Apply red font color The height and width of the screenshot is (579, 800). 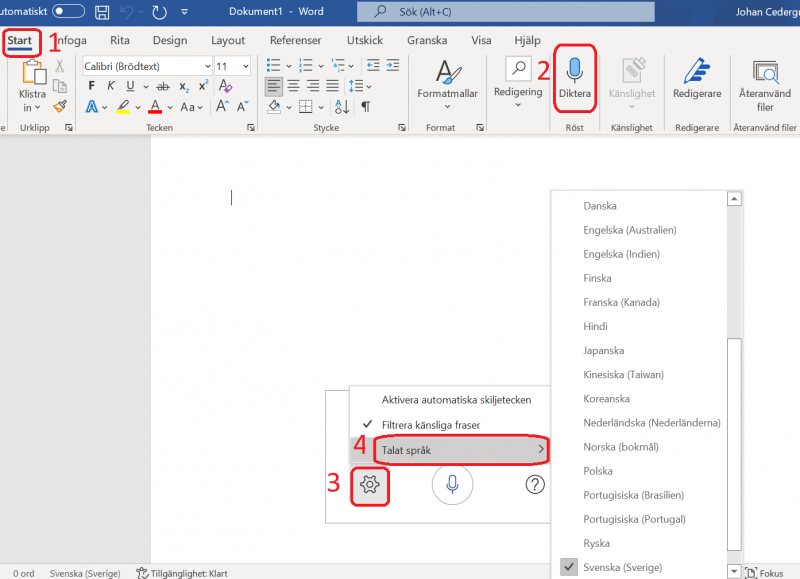click(155, 107)
